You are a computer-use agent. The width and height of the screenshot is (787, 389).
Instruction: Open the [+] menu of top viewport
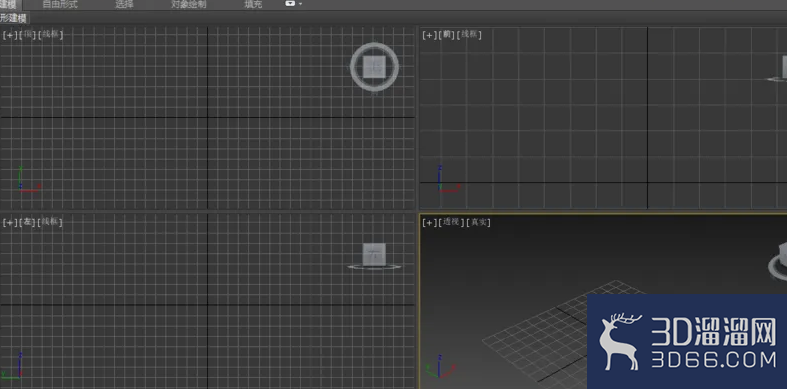pyautogui.click(x=10, y=35)
